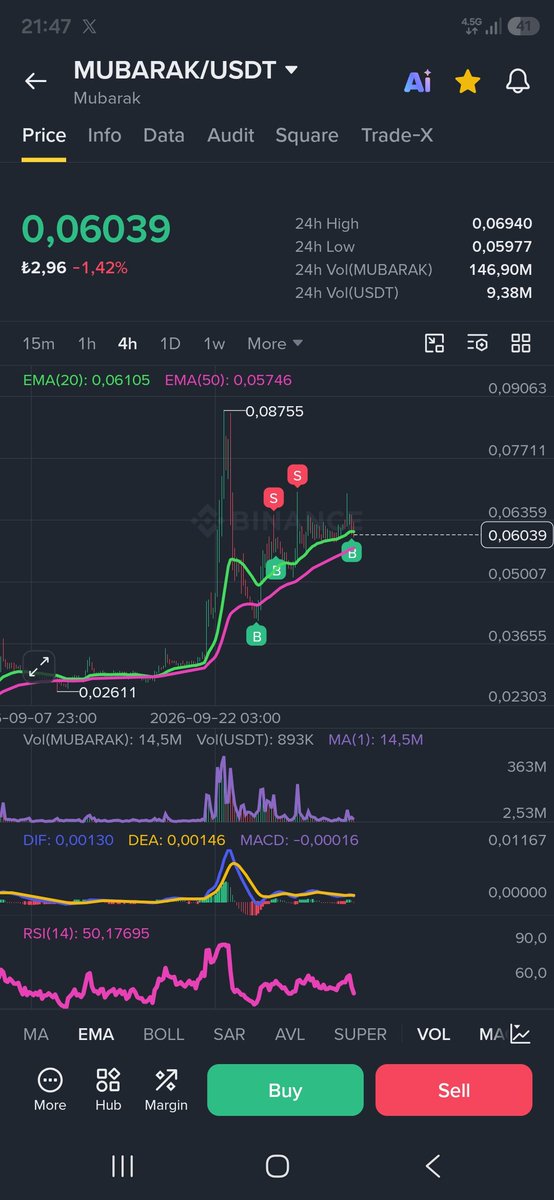Expand the More timeframes dropdown
Image resolution: width=554 pixels, height=1200 pixels.
[275, 343]
